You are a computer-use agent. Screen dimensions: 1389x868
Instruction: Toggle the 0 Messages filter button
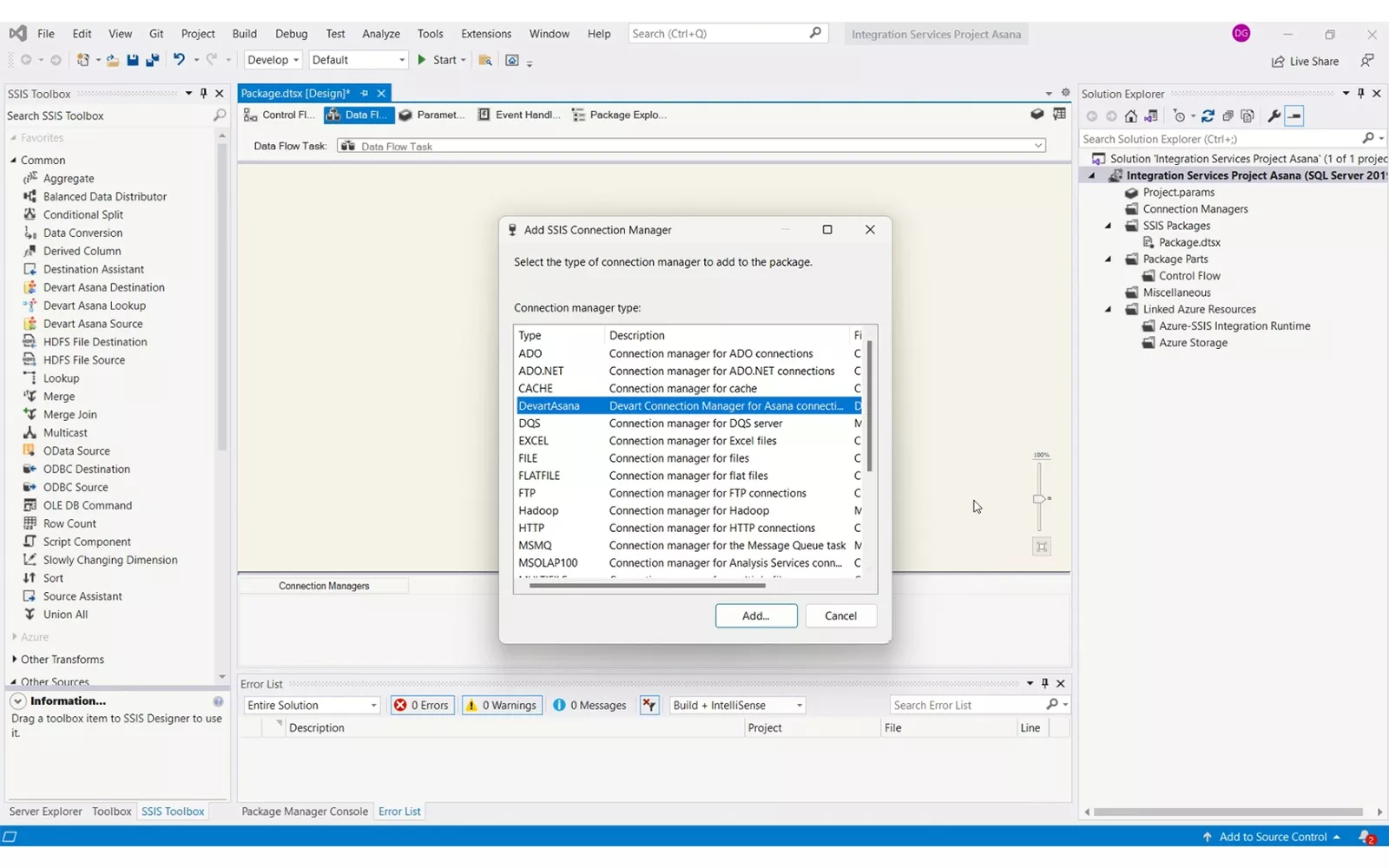tap(589, 706)
